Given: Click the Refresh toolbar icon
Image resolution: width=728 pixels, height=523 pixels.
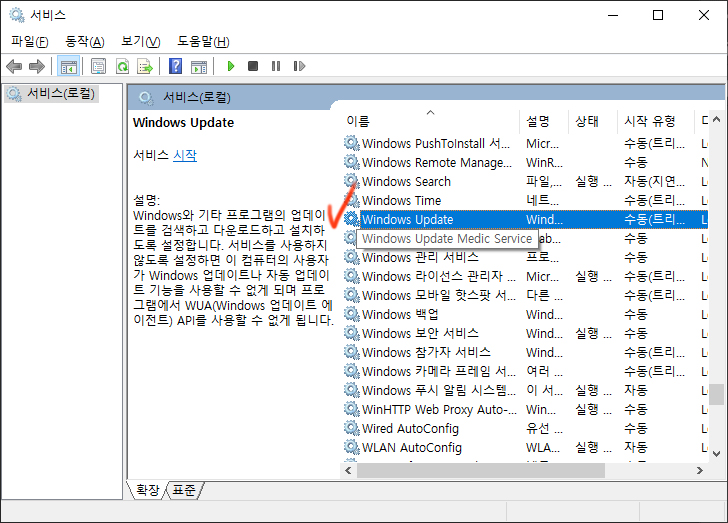Looking at the screenshot, I should pyautogui.click(x=122, y=66).
